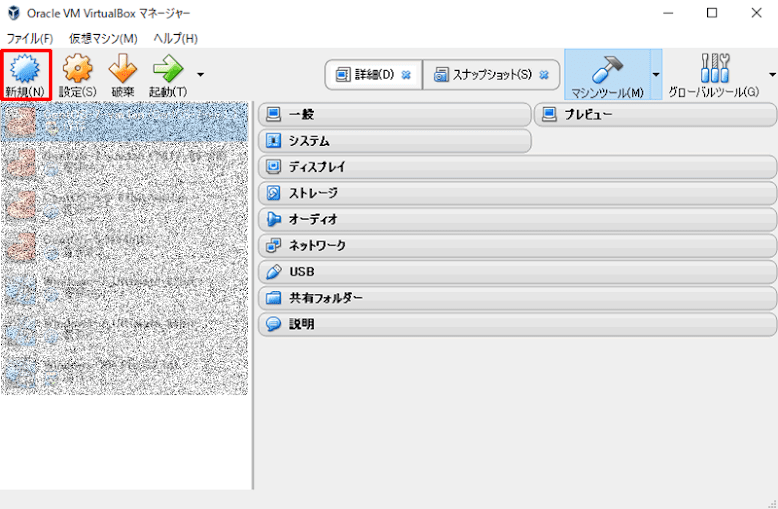Click the 説明 speech bubble icon
Screen dimensions: 778x509
click(x=273, y=324)
